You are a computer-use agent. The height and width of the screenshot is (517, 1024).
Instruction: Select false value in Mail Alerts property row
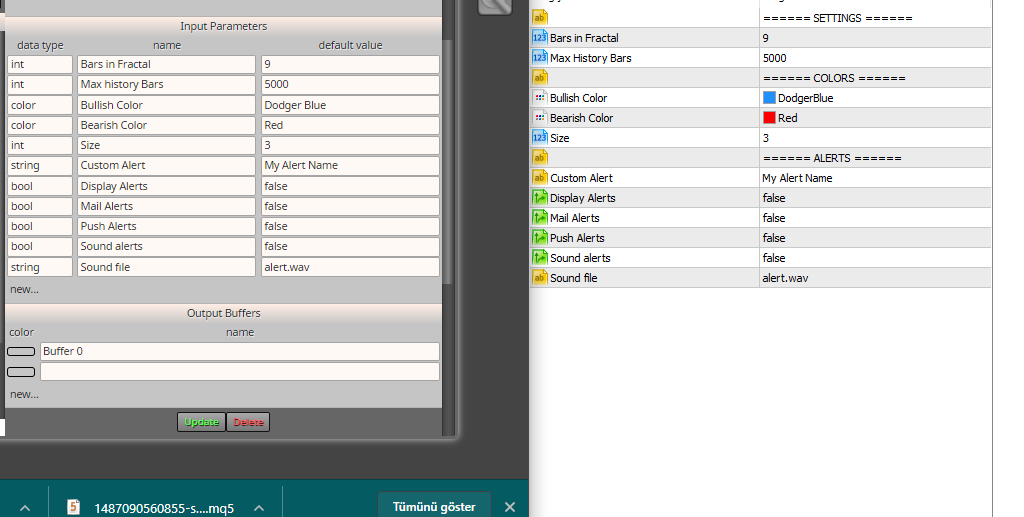point(875,218)
